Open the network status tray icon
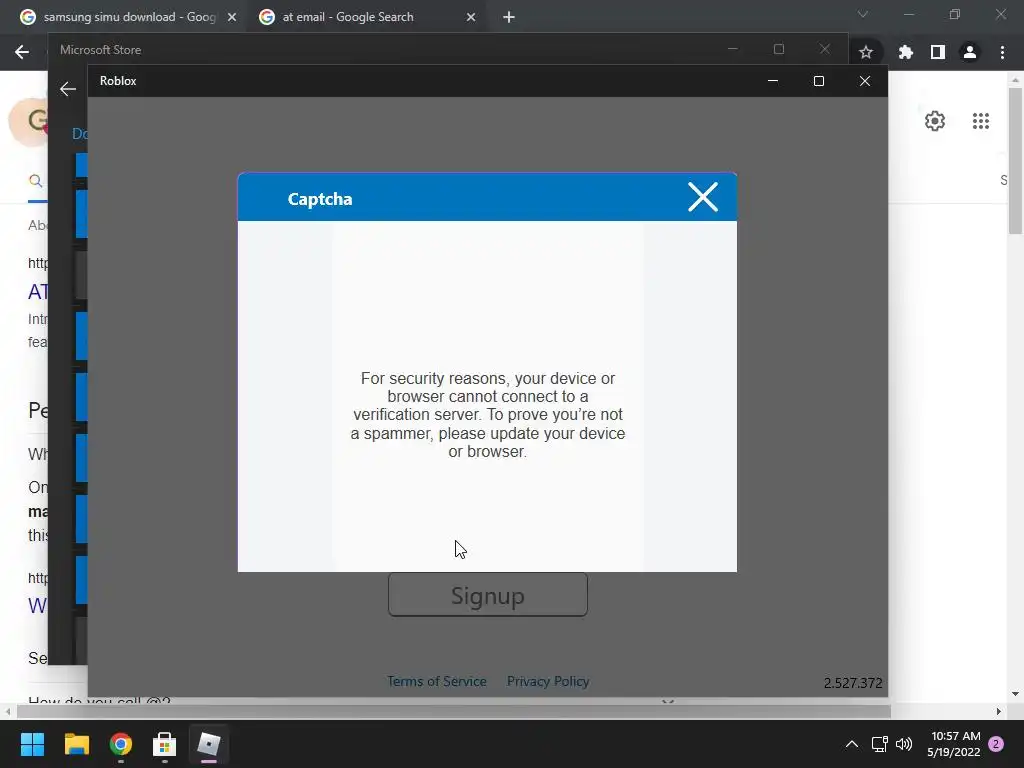The image size is (1024, 768). (880, 744)
